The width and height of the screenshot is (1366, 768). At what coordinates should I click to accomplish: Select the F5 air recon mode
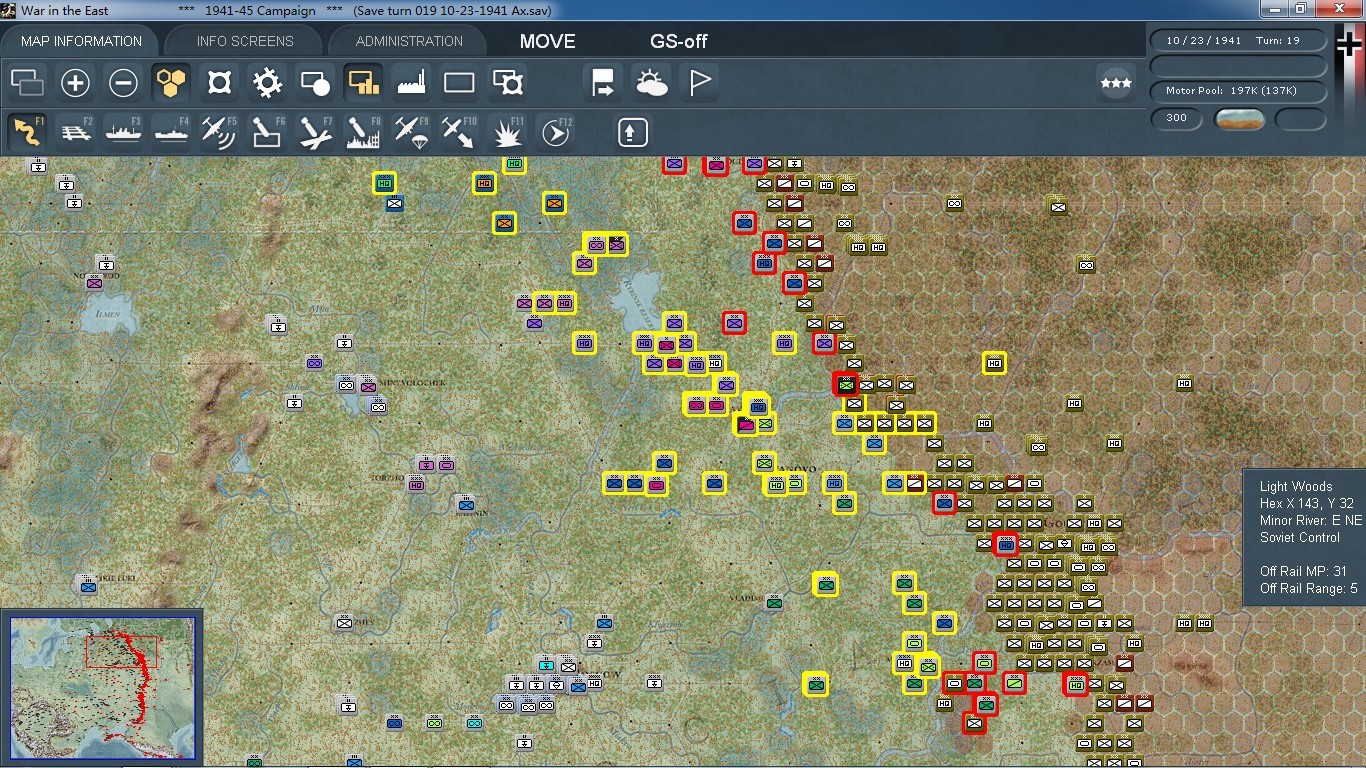coord(219,132)
